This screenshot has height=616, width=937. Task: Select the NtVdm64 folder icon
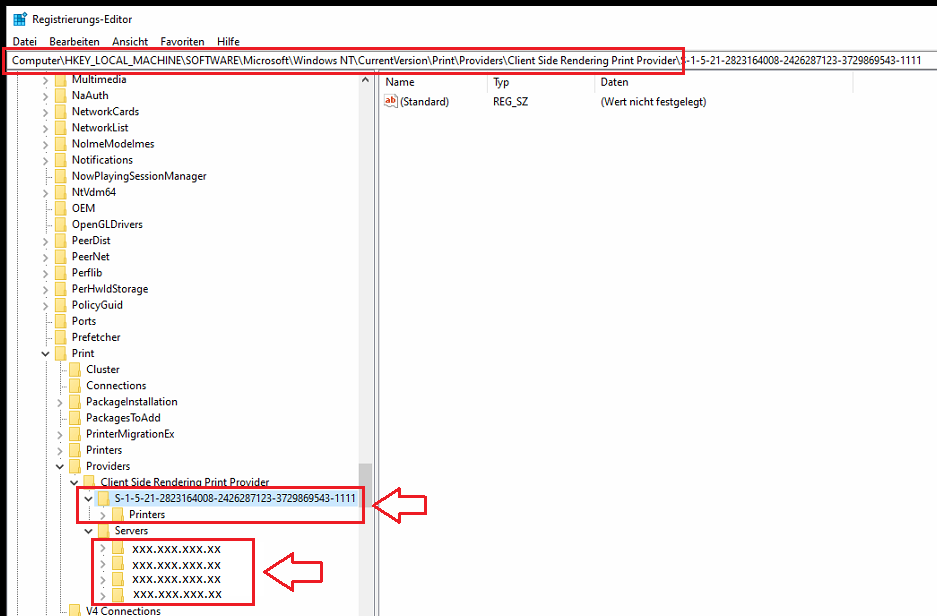point(60,192)
